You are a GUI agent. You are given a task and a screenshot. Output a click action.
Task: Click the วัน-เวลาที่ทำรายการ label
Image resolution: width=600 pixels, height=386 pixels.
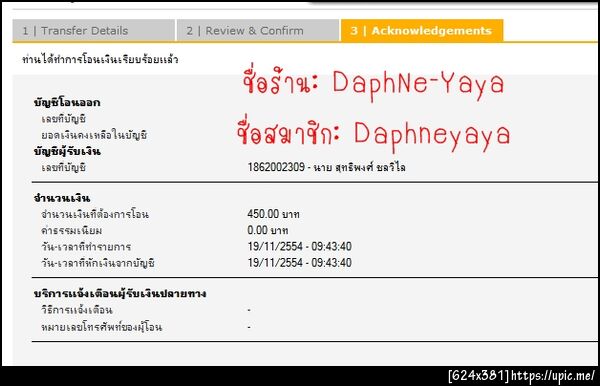[x=86, y=247]
